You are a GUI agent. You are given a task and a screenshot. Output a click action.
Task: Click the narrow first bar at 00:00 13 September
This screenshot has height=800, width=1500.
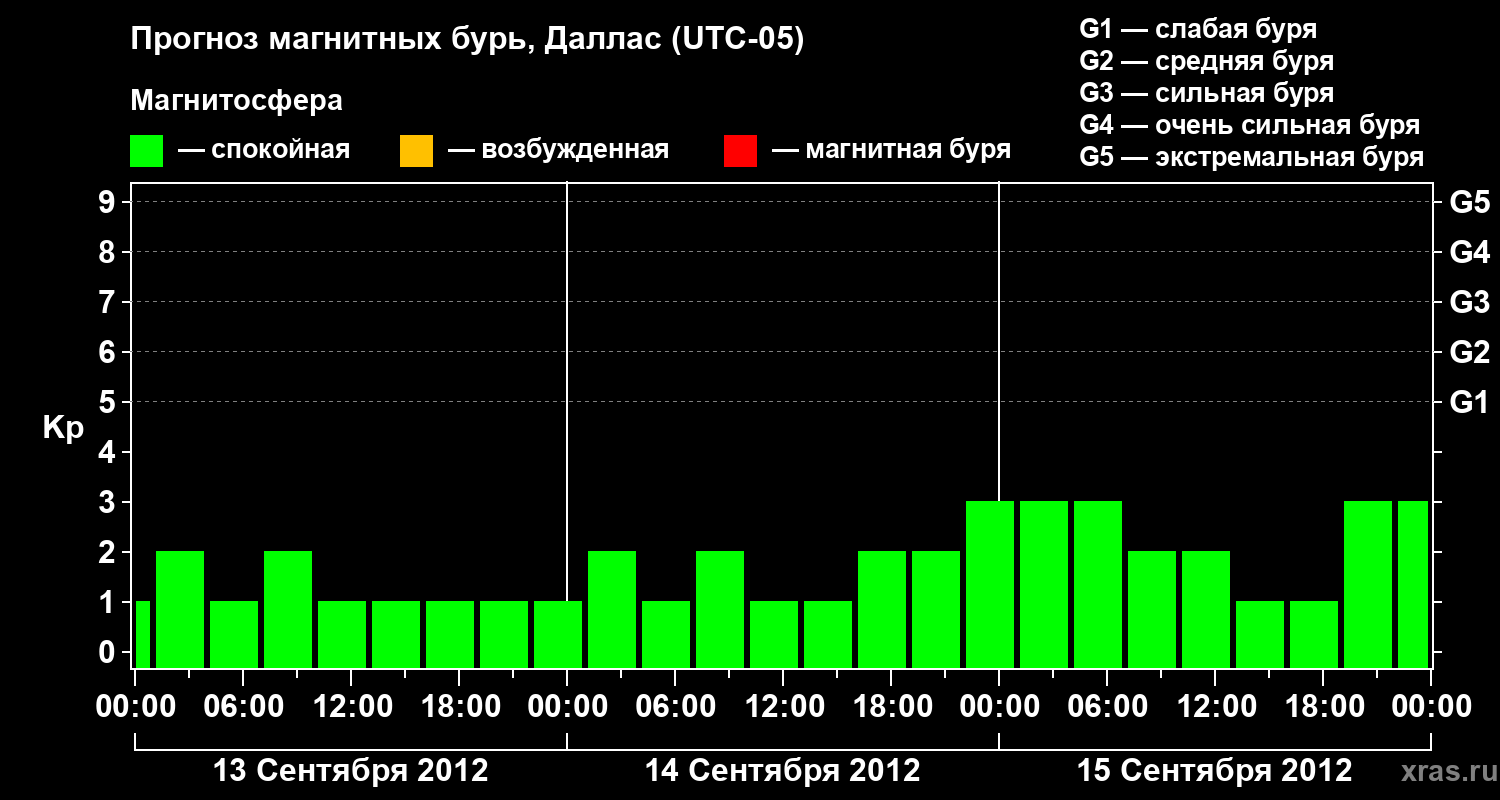pyautogui.click(x=142, y=634)
